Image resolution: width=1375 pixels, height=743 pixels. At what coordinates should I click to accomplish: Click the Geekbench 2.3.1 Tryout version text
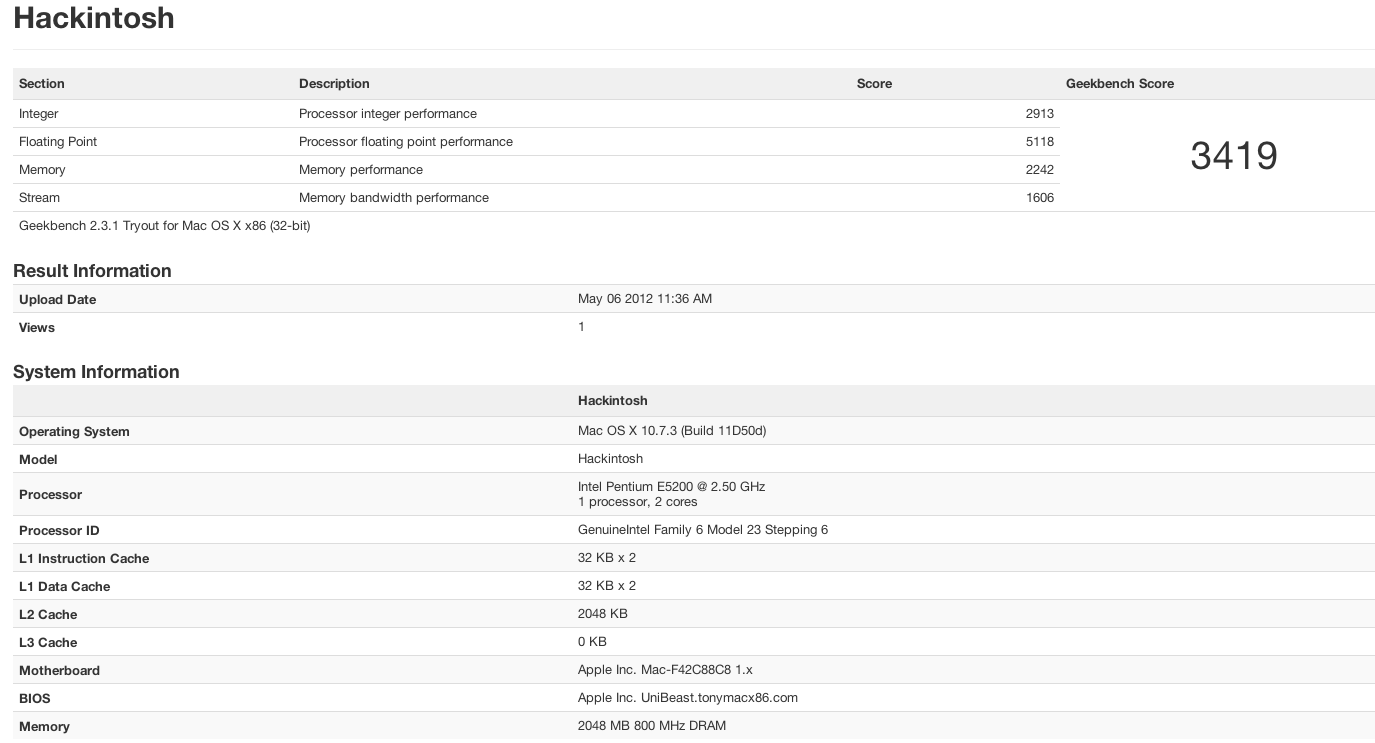click(x=164, y=226)
